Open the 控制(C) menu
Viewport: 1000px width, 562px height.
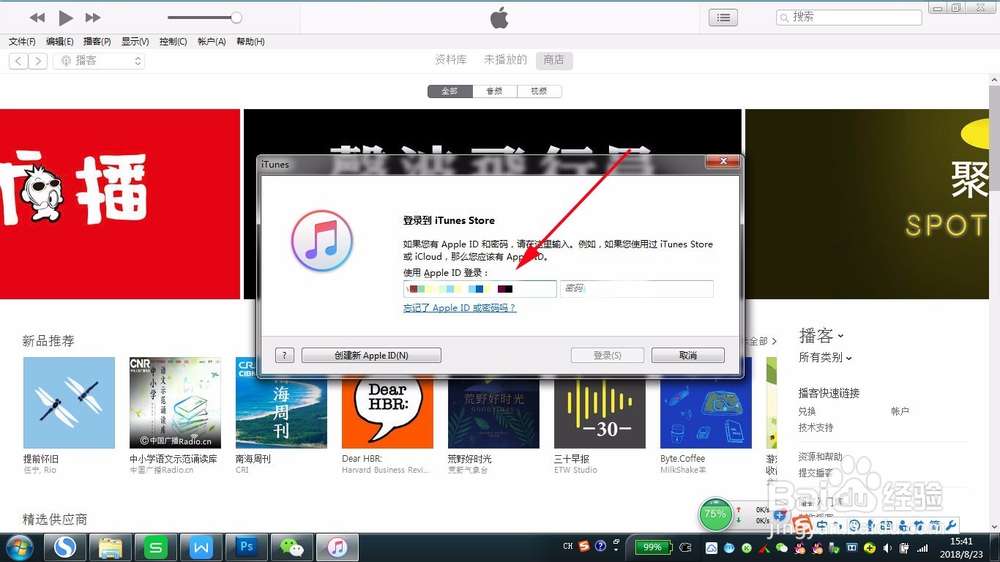coord(173,41)
